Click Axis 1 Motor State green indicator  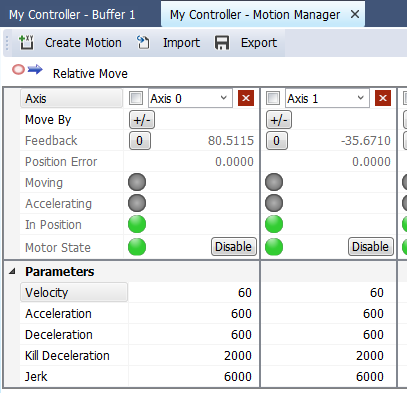(x=274, y=247)
